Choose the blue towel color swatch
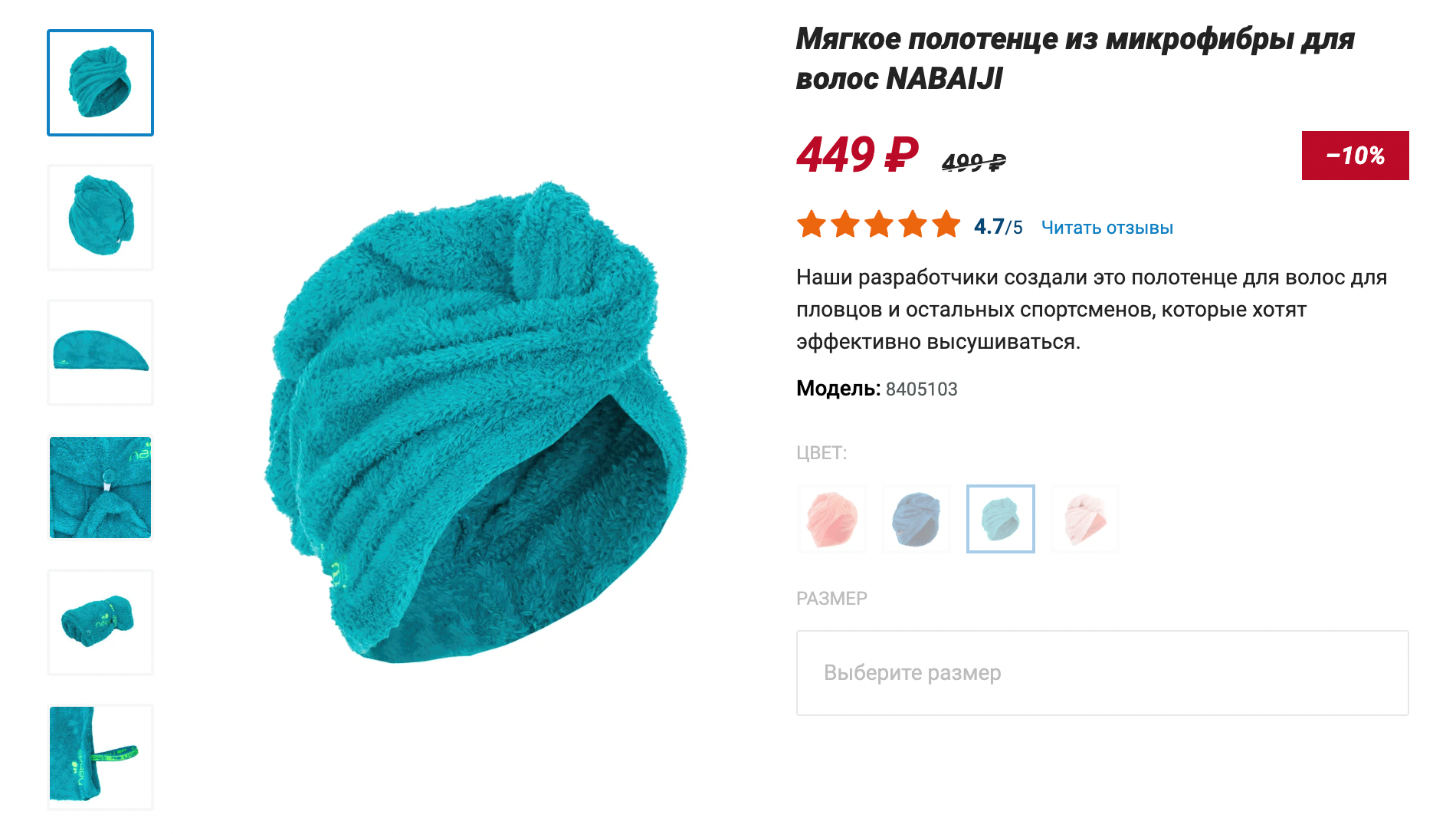Viewport: 1456px width, 834px height. tap(917, 519)
